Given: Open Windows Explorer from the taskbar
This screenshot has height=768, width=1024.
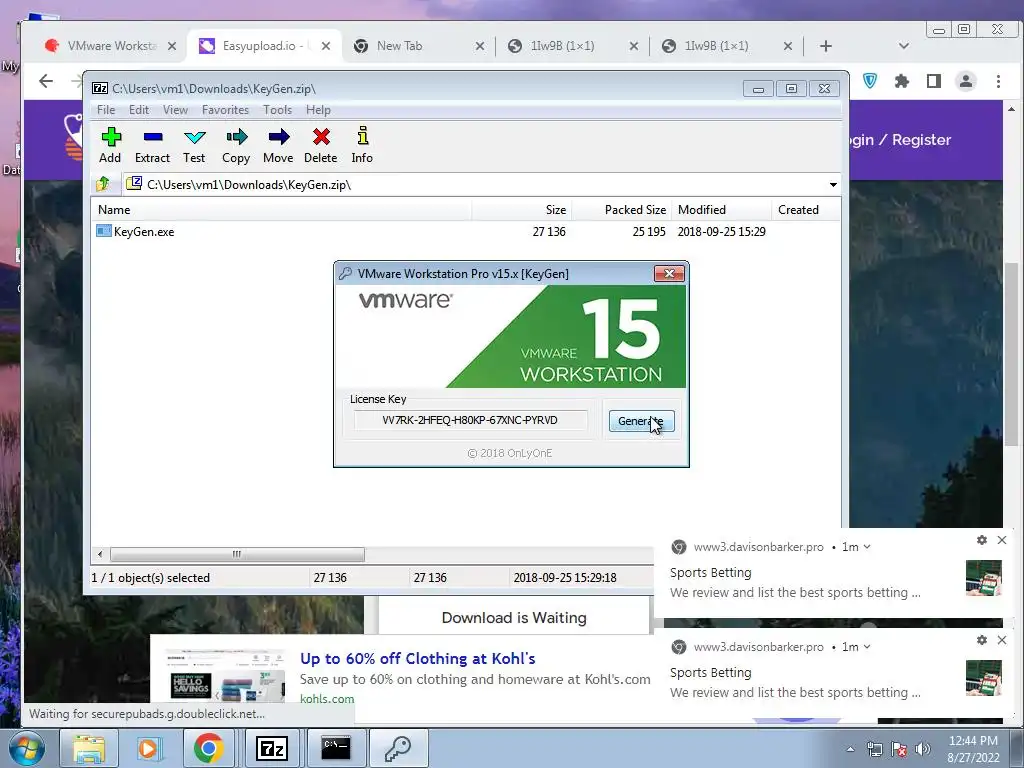Looking at the screenshot, I should [89, 748].
